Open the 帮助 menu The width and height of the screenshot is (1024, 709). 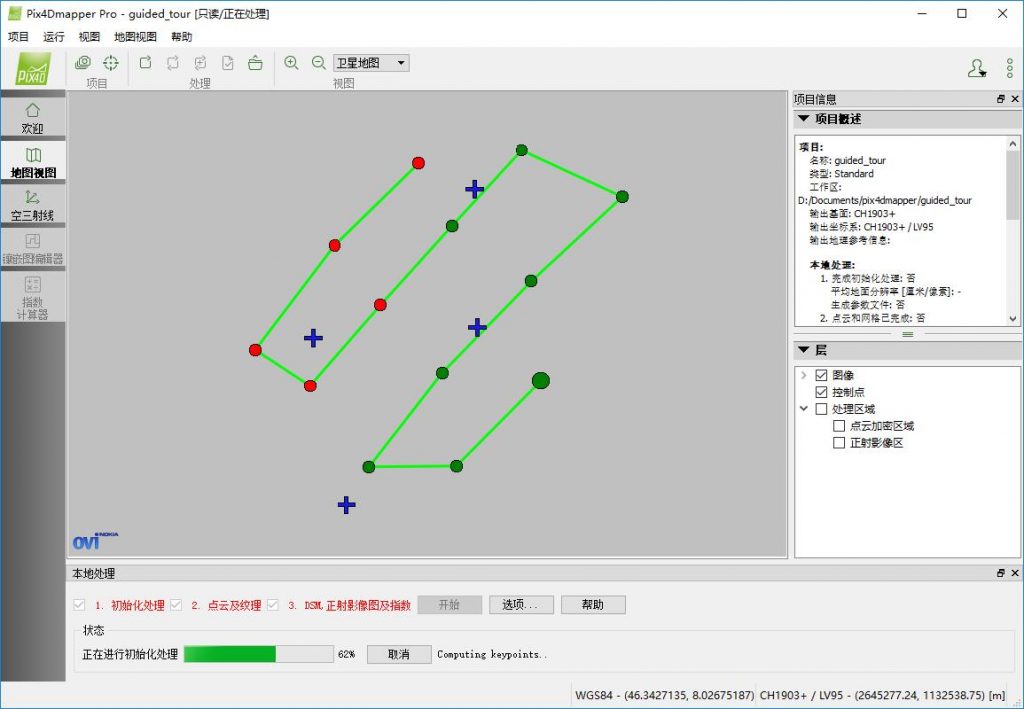click(182, 37)
